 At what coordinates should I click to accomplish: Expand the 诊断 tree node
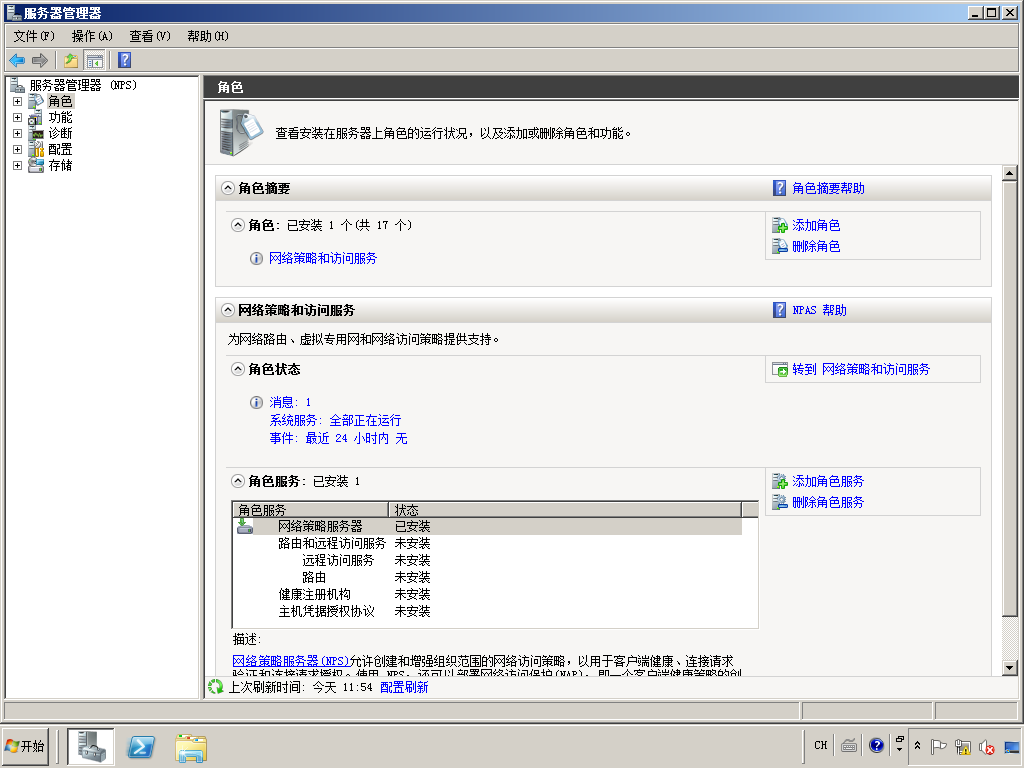18,133
